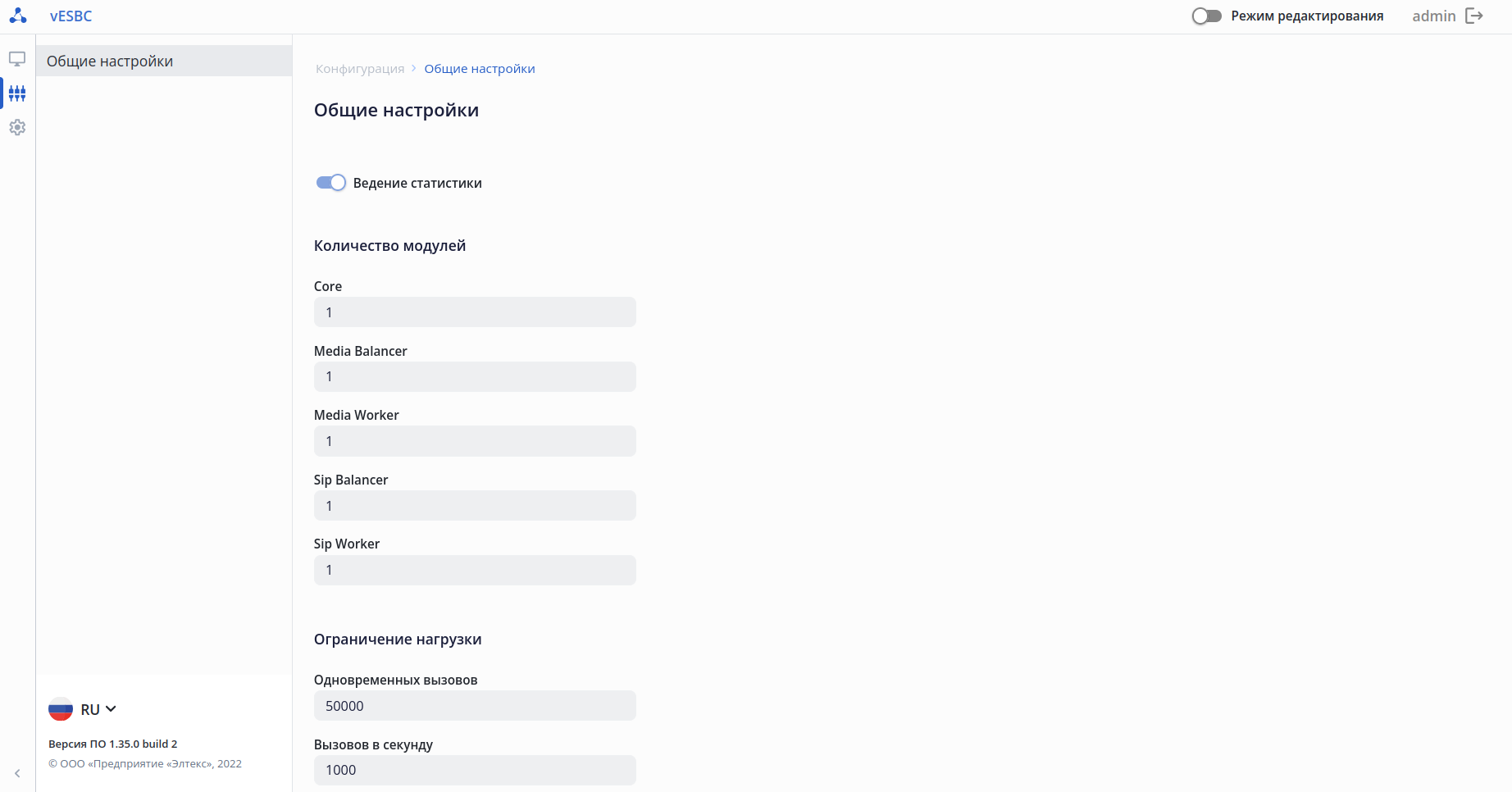Click the Общие настройки breadcrumb link

480,69
